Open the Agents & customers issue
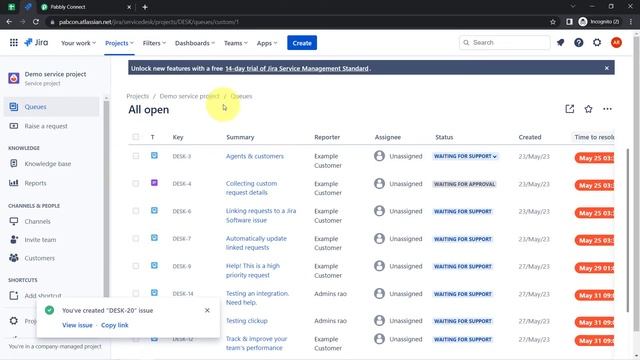 (255, 156)
